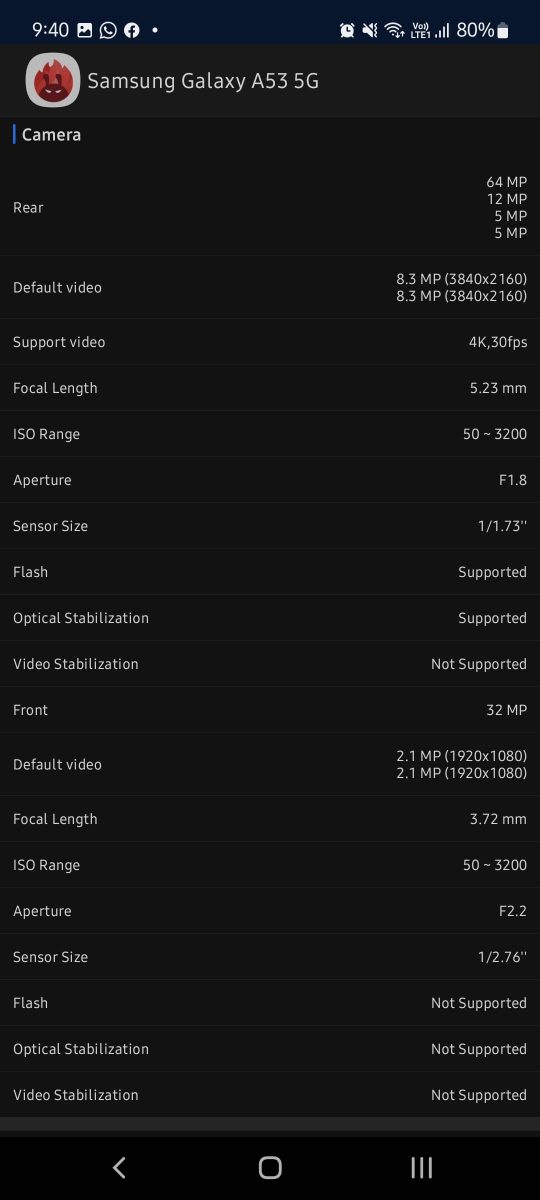Viewport: 540px width, 1200px height.
Task: Tap the Android back navigation arrow
Action: coord(119,1167)
